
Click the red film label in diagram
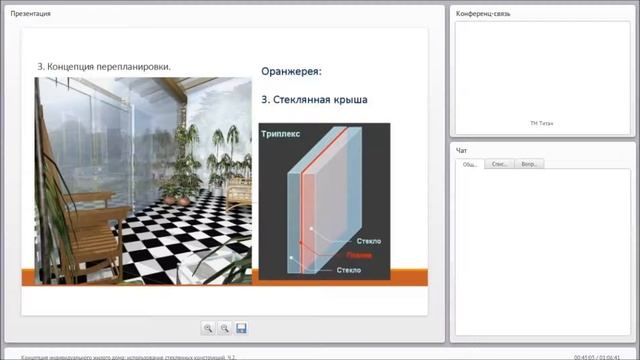(x=359, y=256)
